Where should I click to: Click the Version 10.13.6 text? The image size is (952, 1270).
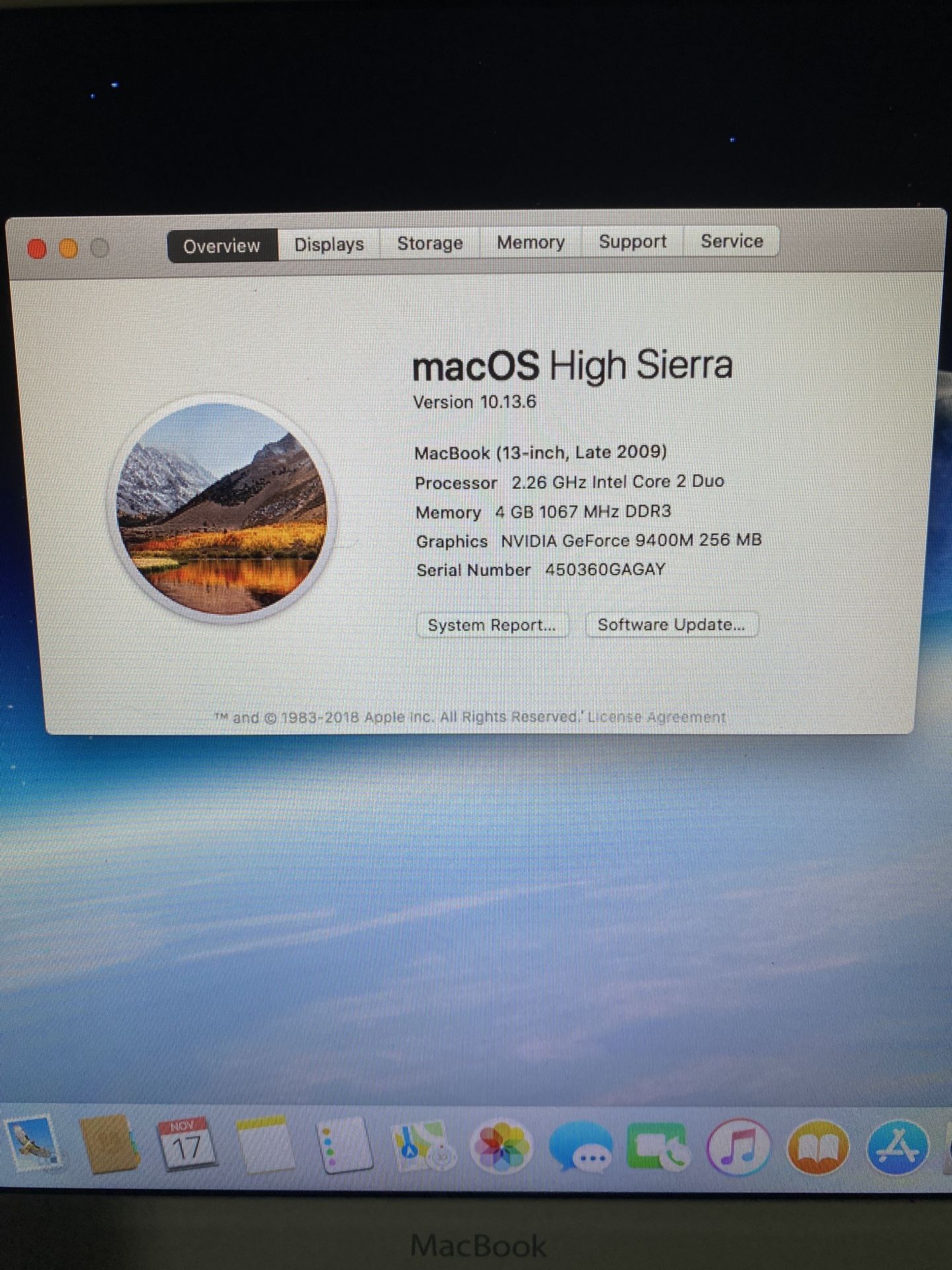pyautogui.click(x=475, y=402)
